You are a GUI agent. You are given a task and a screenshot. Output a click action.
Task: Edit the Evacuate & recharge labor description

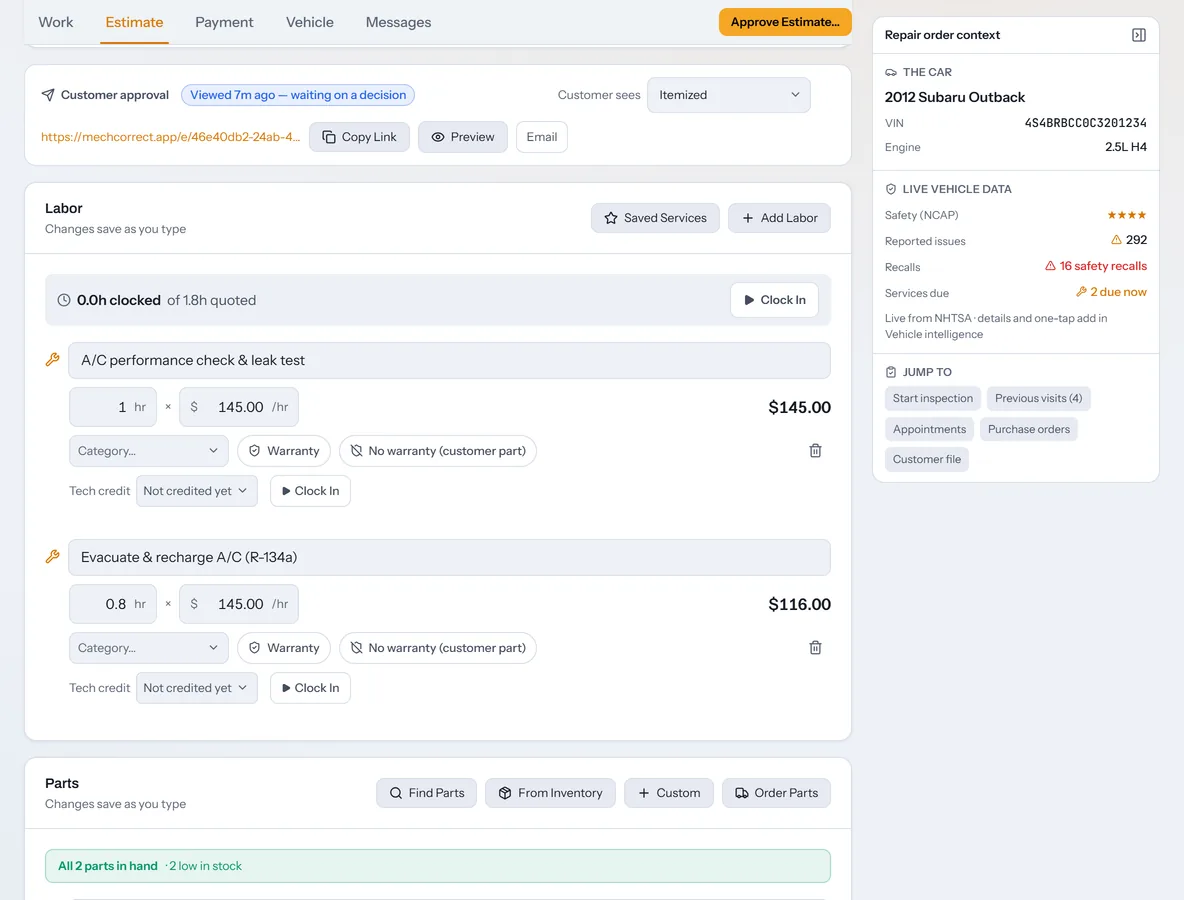tap(449, 557)
